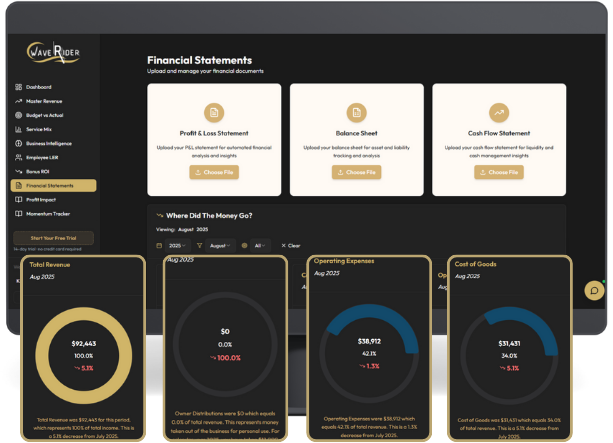Click the $0 Owner Distributions donut
This screenshot has width=613, height=443.
[225, 344]
